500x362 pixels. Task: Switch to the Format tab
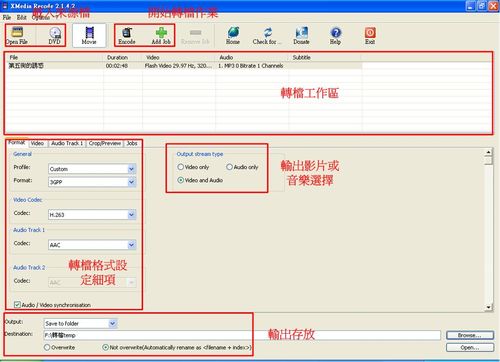click(17, 143)
